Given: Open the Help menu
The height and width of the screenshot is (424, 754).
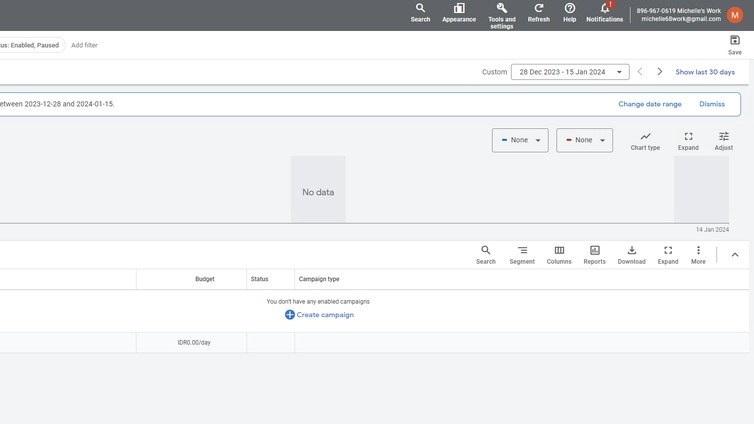Looking at the screenshot, I should click(569, 13).
